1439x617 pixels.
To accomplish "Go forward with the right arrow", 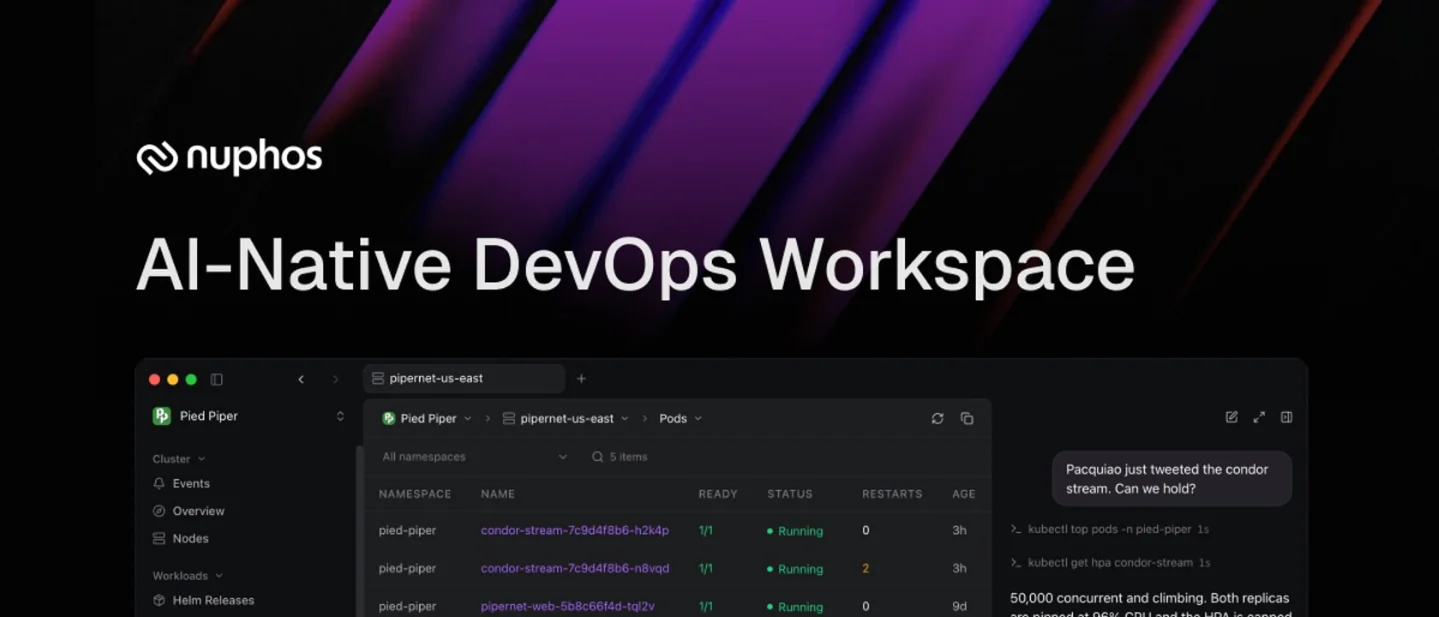I will pyautogui.click(x=335, y=380).
